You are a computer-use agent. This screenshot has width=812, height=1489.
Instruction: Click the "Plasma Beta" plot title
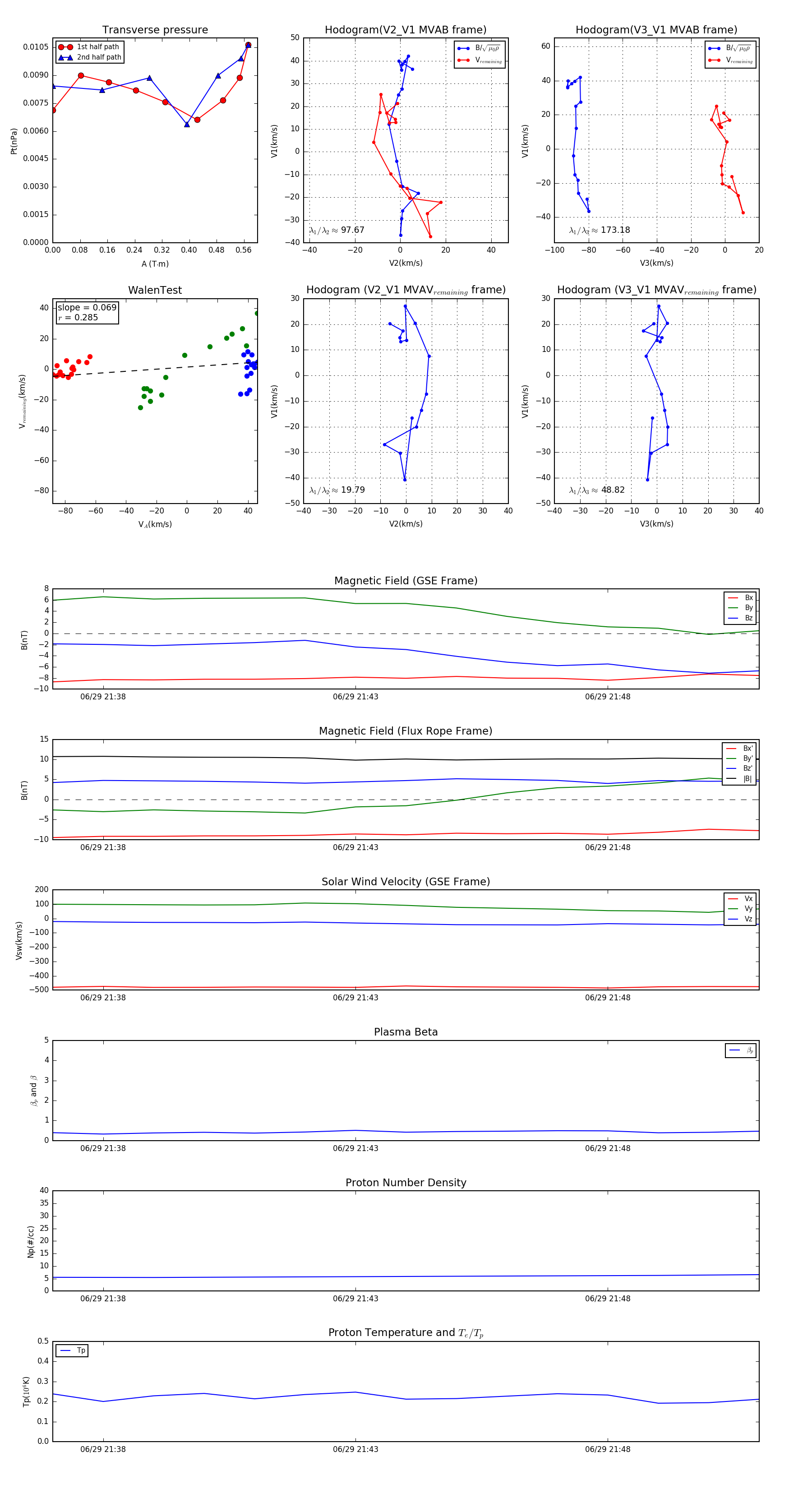pyautogui.click(x=406, y=1032)
